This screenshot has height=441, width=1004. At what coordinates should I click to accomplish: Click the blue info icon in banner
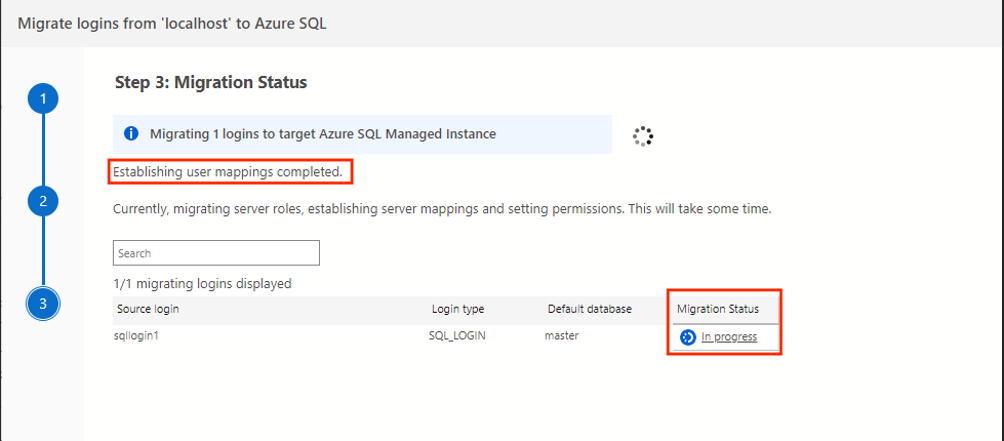coord(131,134)
